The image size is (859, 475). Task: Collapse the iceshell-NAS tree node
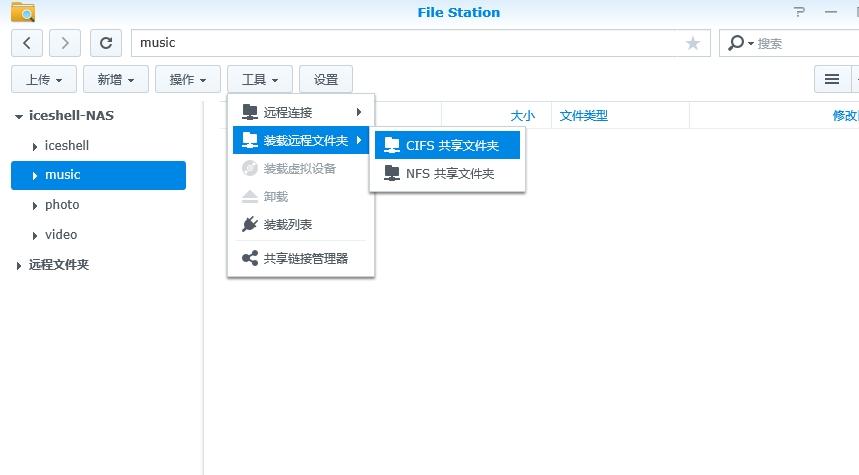(x=19, y=116)
